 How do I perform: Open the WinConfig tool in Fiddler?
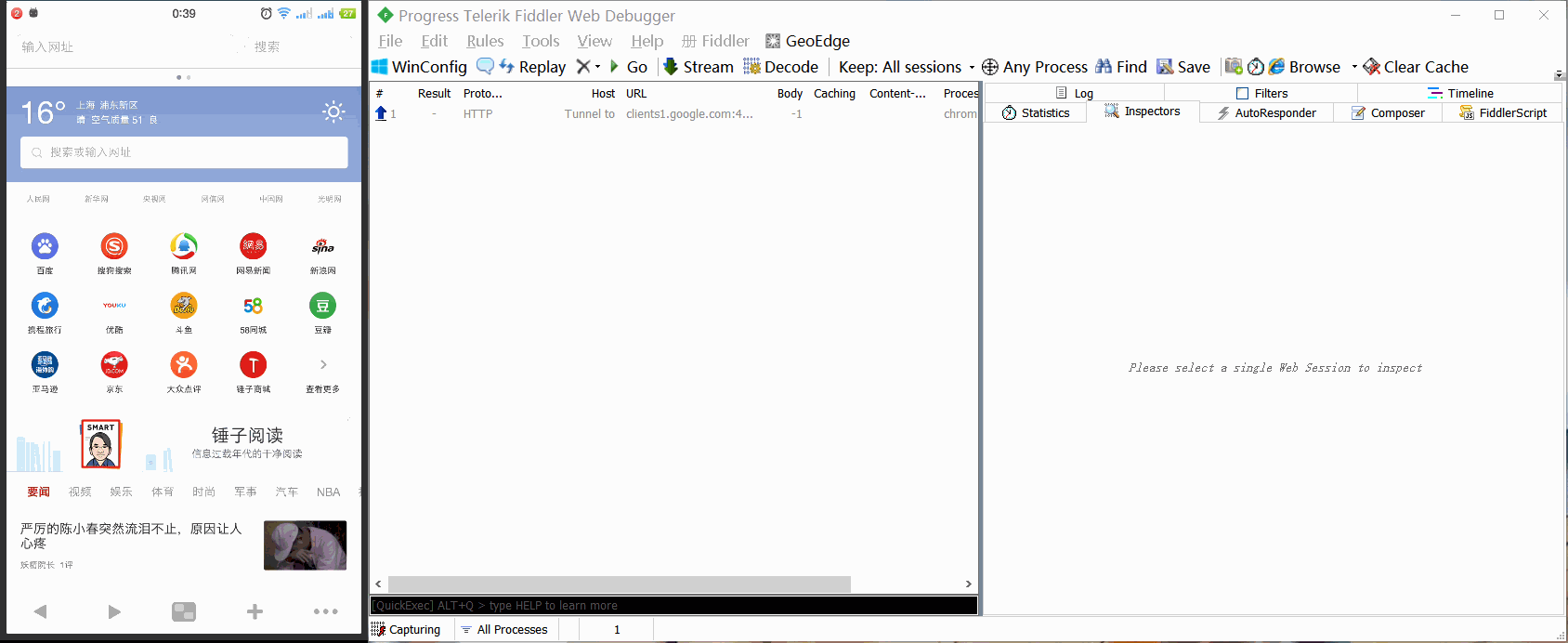click(x=419, y=67)
